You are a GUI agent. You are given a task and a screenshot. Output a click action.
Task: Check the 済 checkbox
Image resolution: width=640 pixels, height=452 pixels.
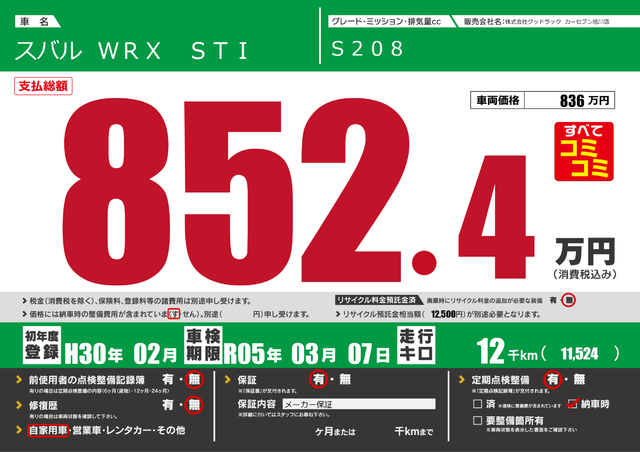point(477,404)
